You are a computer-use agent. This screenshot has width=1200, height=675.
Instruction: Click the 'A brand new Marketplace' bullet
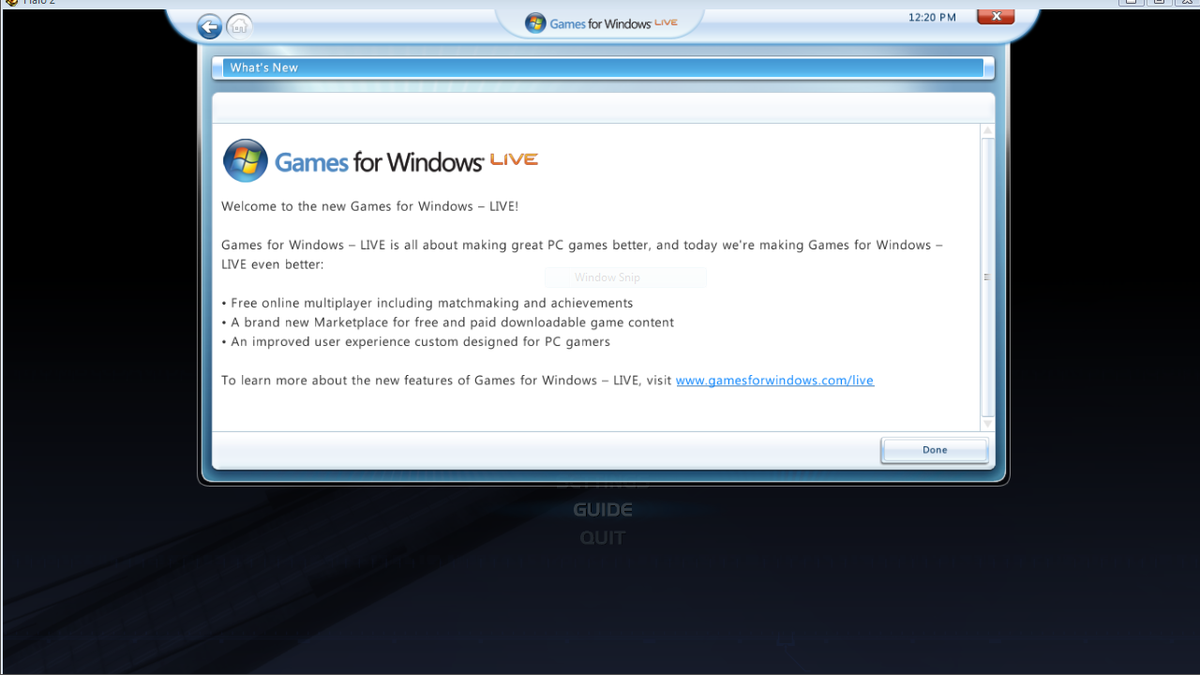pyautogui.click(x=447, y=323)
